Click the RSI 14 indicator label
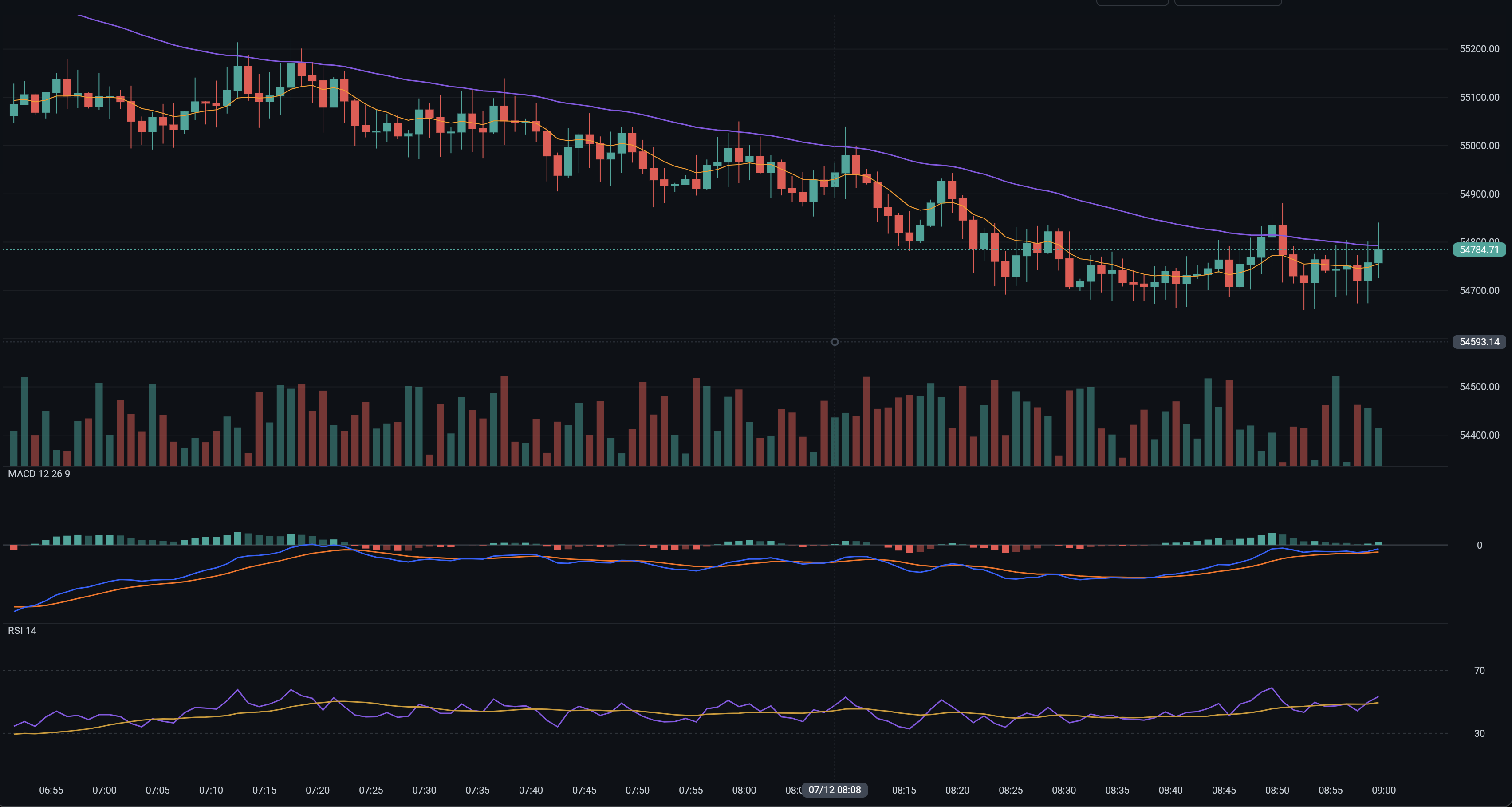Screen dimensions: 1512x807 (x=22, y=630)
